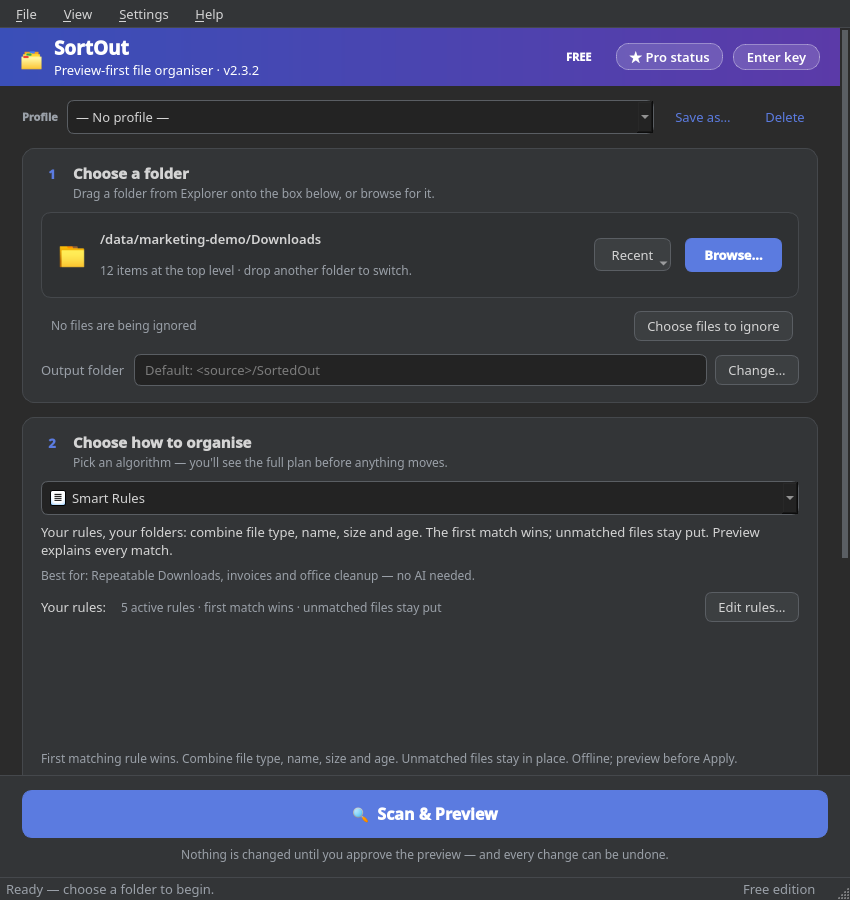Click the 'No files are being ignored' text

pyautogui.click(x=123, y=325)
